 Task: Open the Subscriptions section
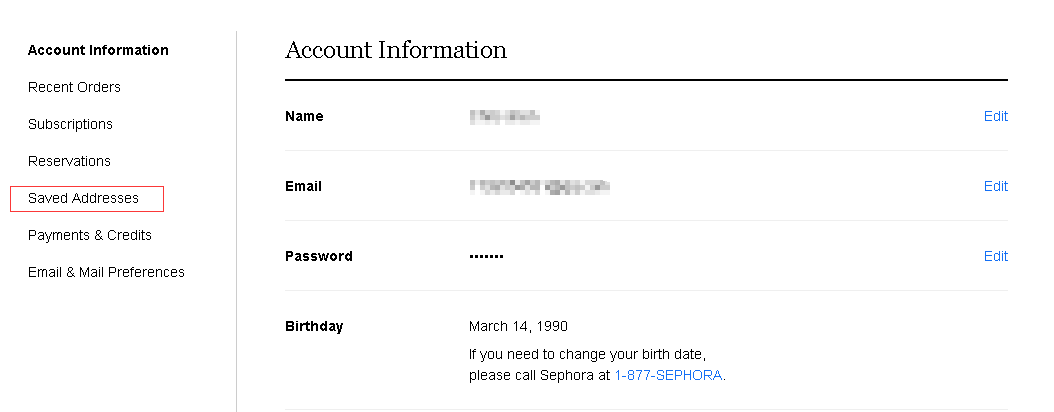[70, 124]
